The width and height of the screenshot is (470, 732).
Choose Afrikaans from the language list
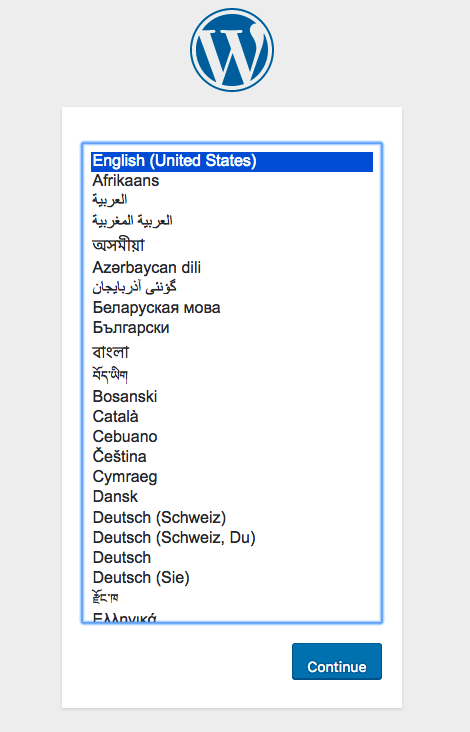[x=232, y=181]
